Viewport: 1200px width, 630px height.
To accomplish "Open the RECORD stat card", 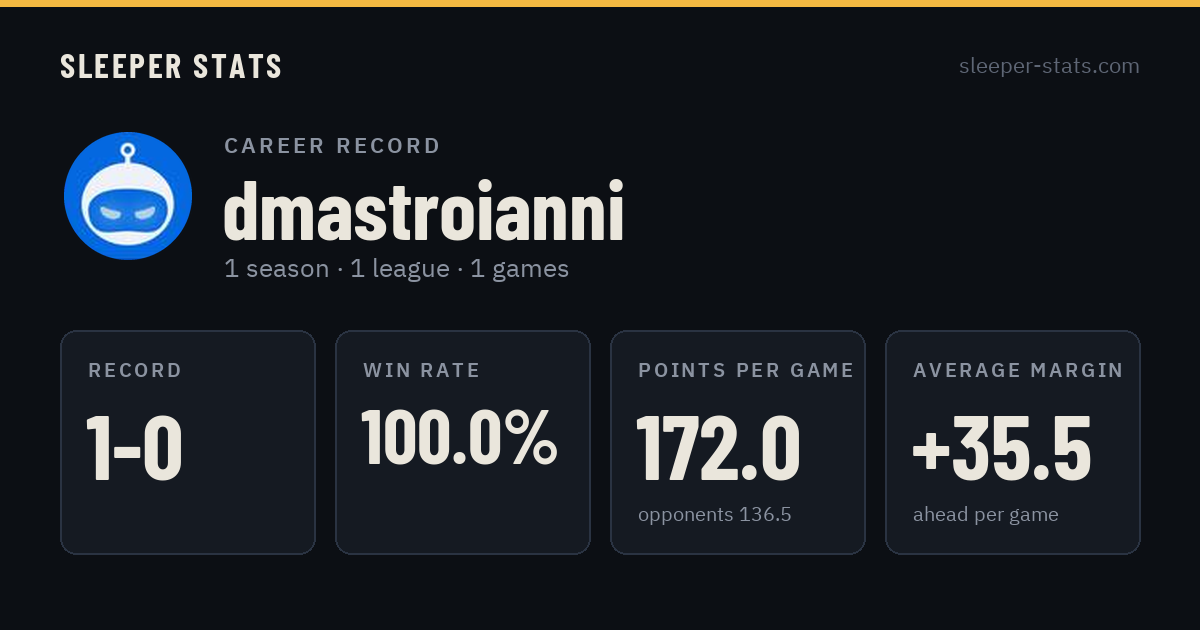I will click(188, 442).
